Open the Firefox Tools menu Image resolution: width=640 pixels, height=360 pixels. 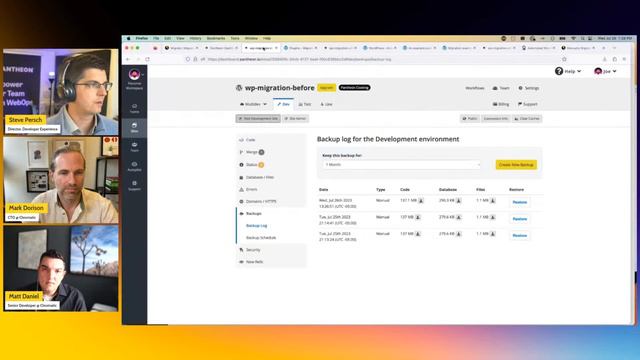[235, 38]
